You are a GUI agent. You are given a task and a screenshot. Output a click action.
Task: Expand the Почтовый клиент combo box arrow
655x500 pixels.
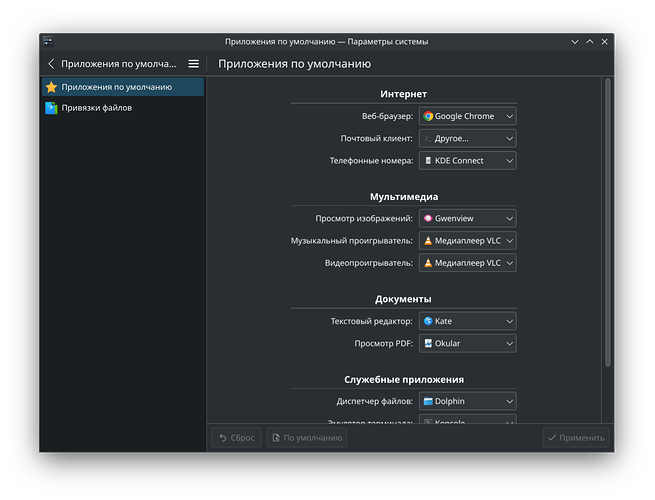509,138
